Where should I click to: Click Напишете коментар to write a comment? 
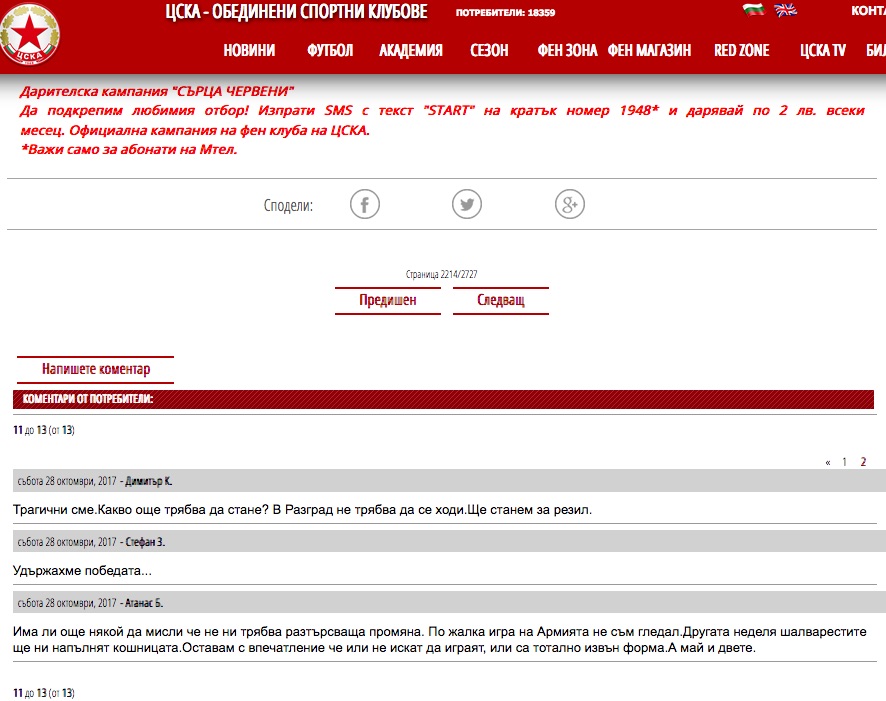[96, 369]
